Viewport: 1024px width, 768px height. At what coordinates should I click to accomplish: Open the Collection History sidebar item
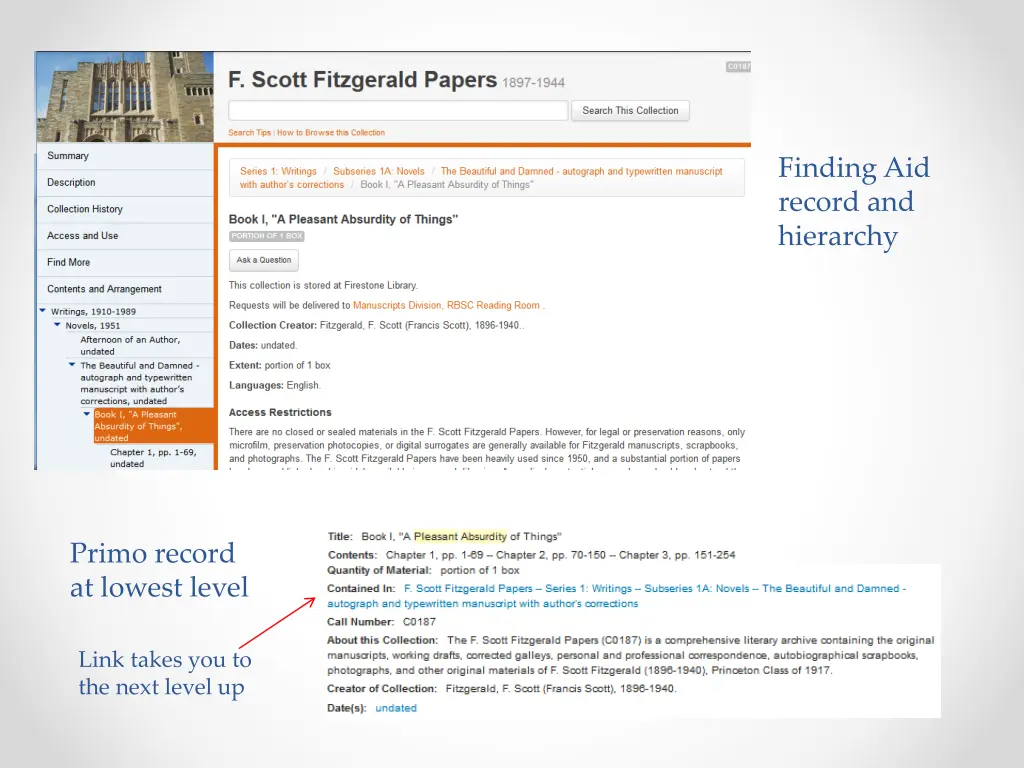pos(125,209)
